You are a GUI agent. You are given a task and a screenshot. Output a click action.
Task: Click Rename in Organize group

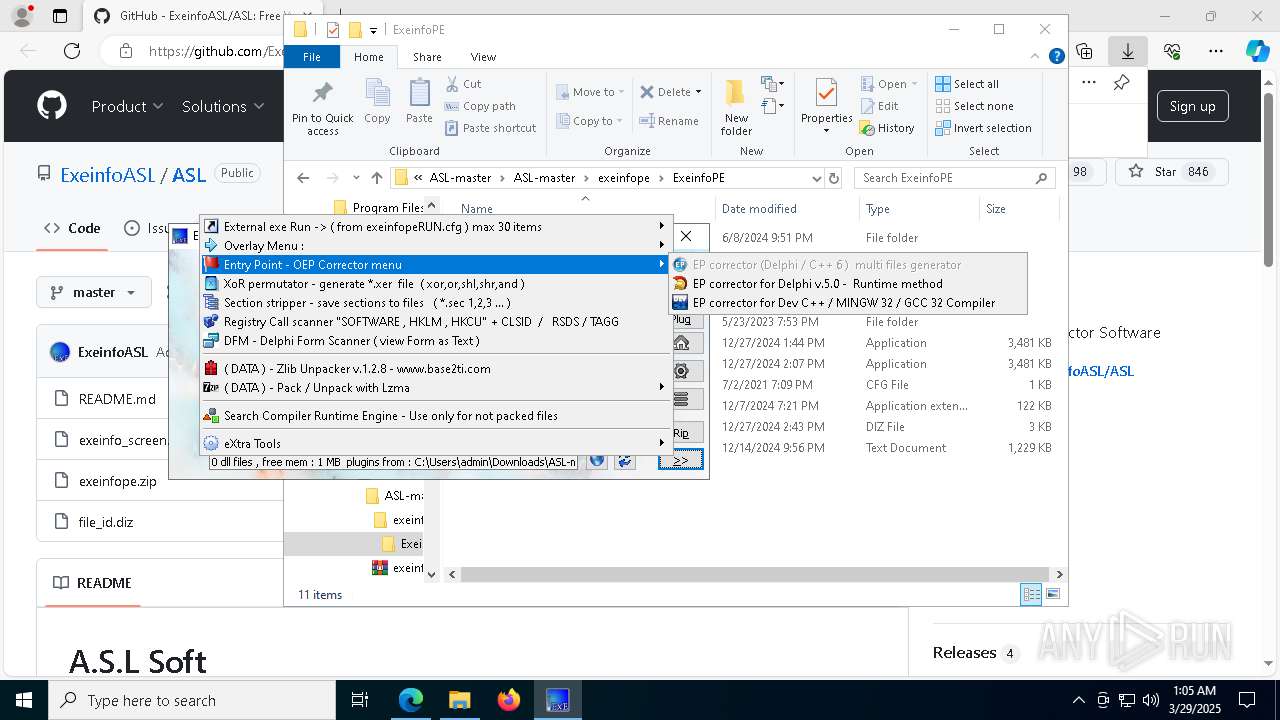point(670,121)
